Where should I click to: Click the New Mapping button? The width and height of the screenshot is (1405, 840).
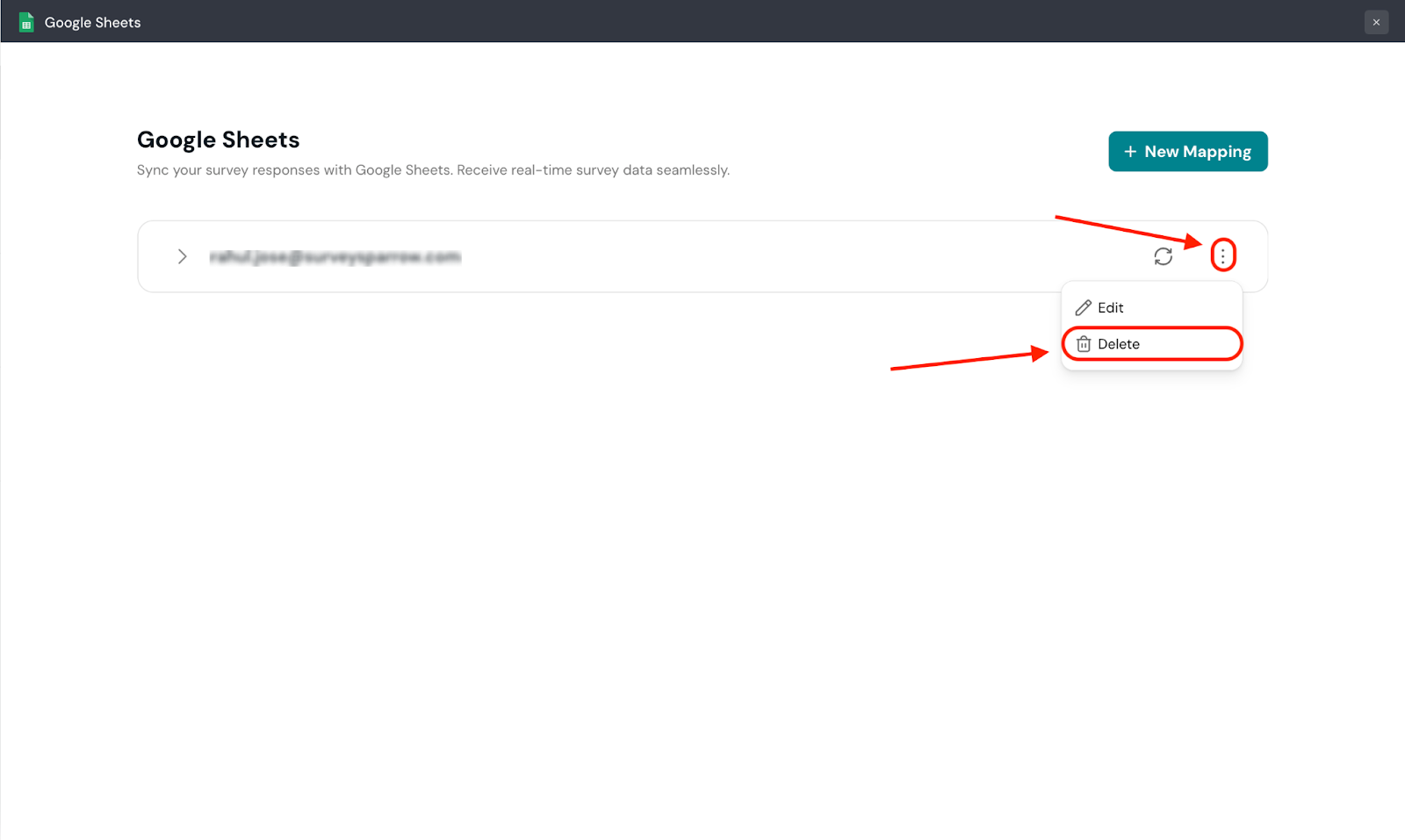point(1187,151)
